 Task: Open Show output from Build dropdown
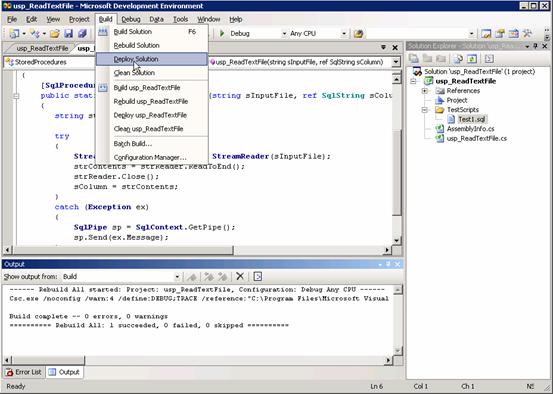(177, 277)
